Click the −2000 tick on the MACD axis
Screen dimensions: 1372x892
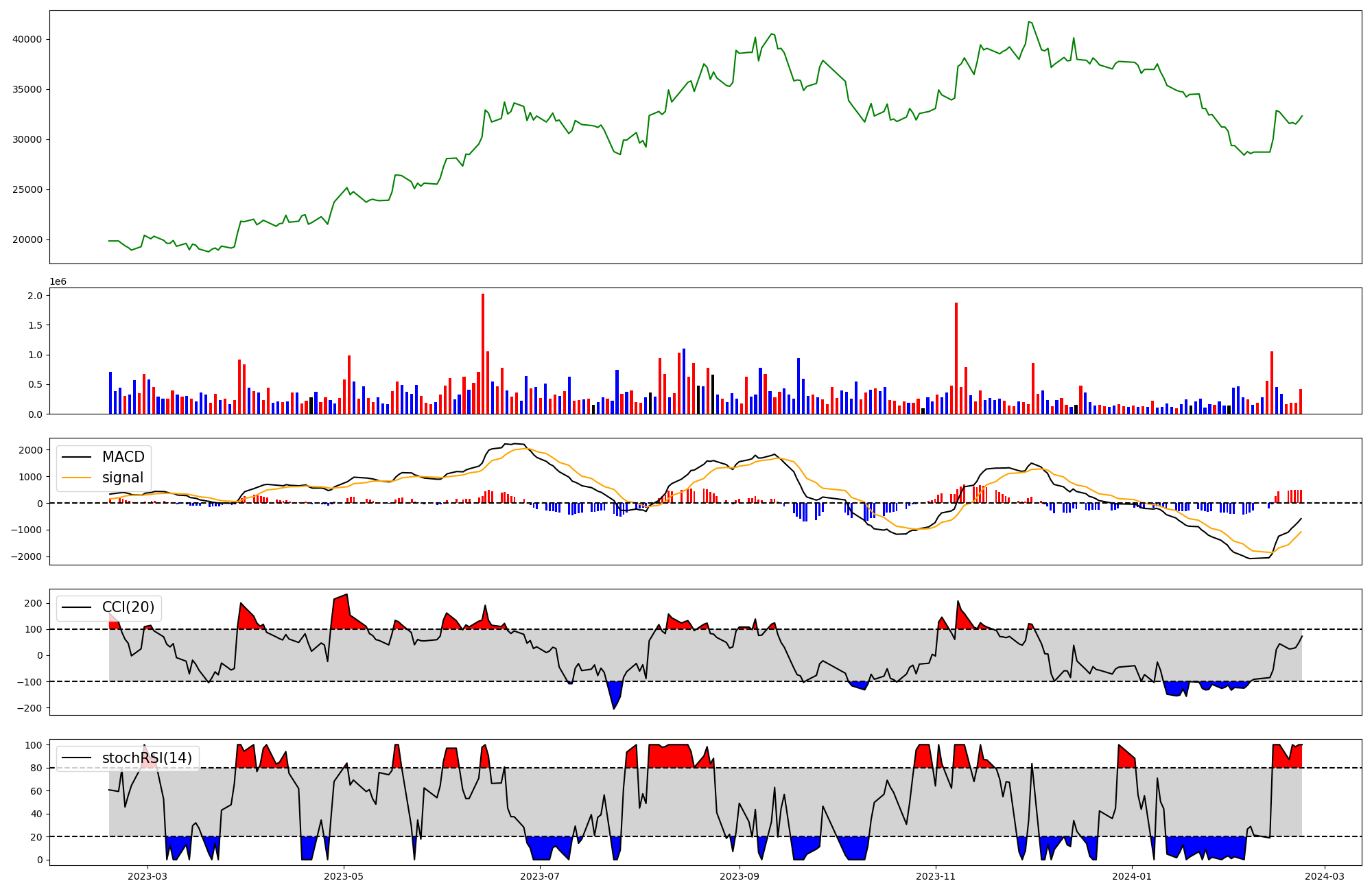click(x=26, y=556)
